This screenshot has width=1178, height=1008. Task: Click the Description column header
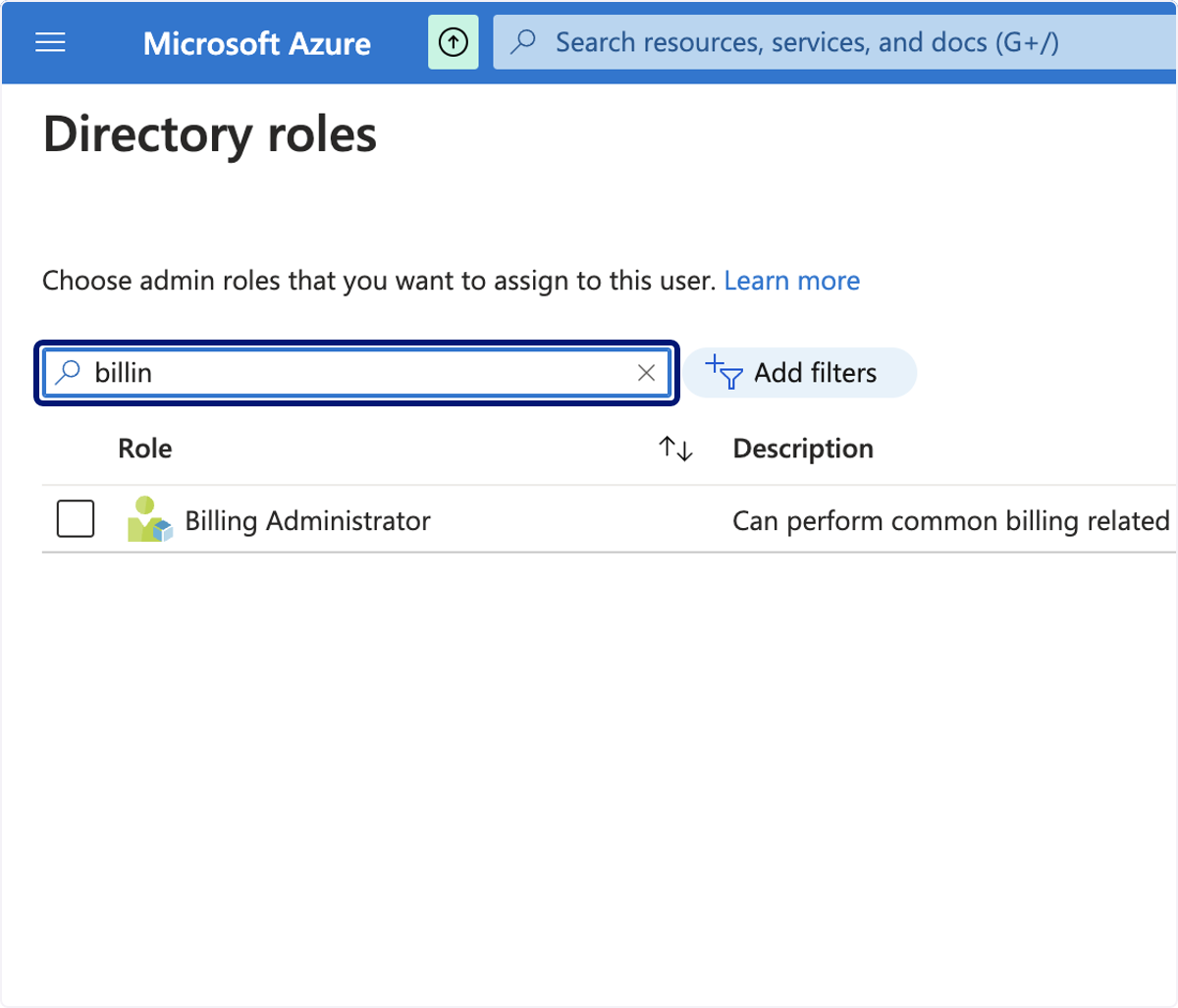803,449
